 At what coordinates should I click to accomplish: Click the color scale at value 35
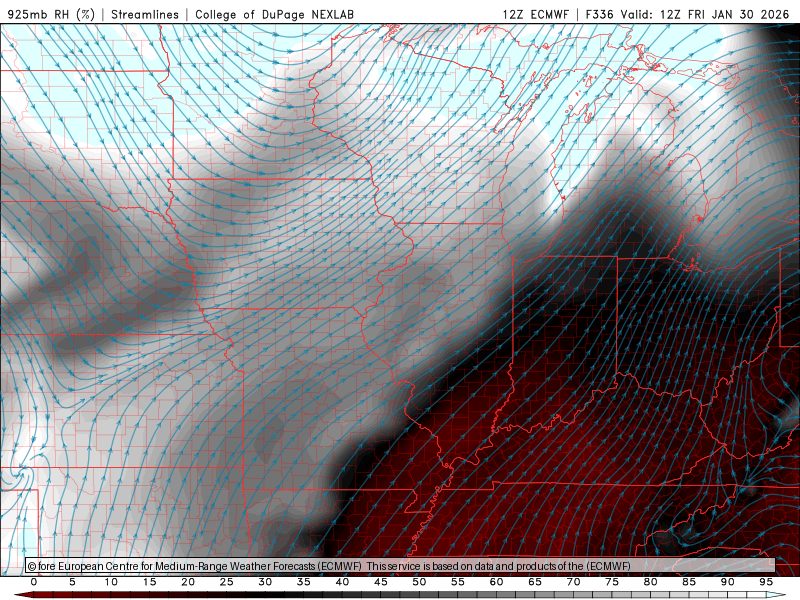pos(304,582)
